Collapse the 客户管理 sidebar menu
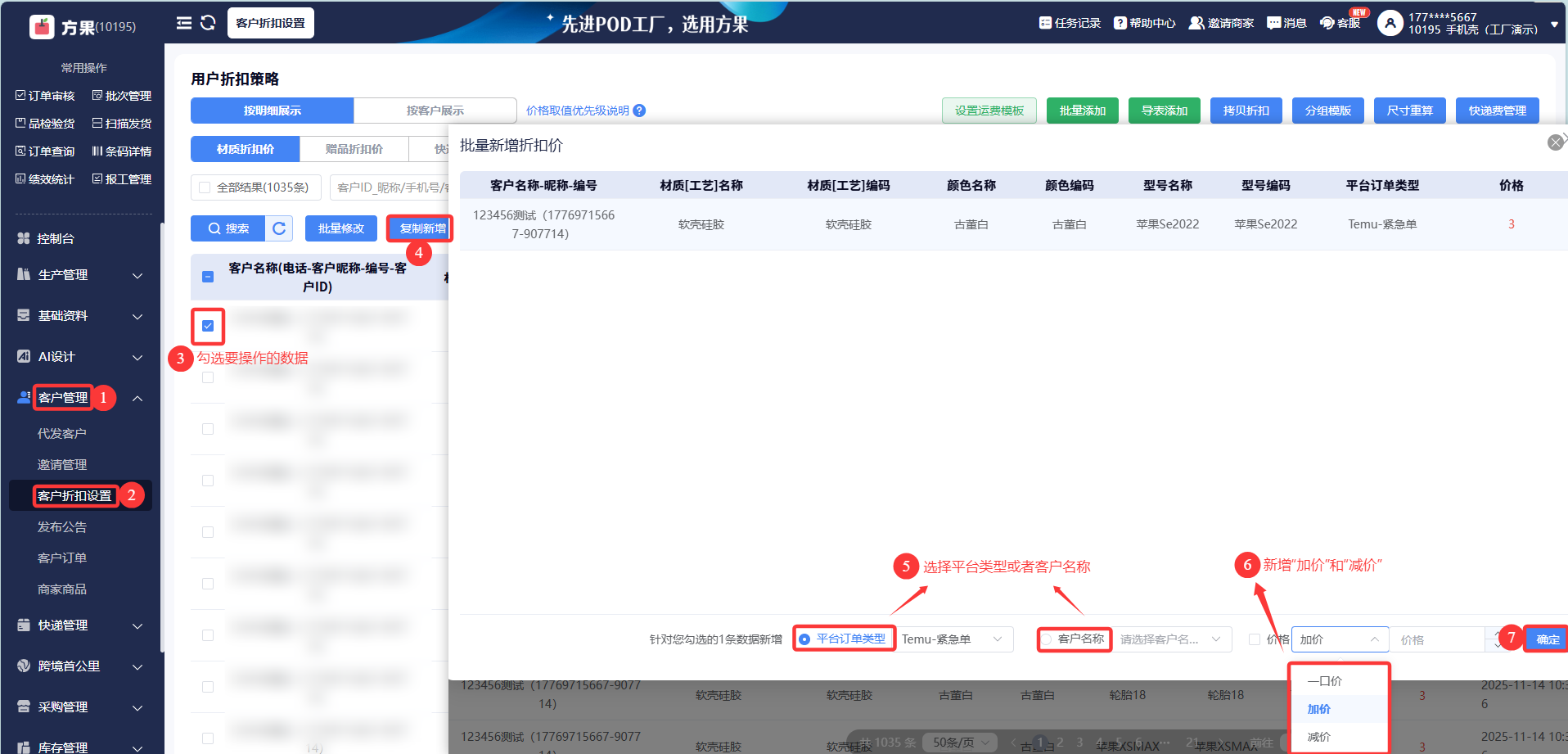This screenshot has width=1568, height=754. click(x=137, y=398)
